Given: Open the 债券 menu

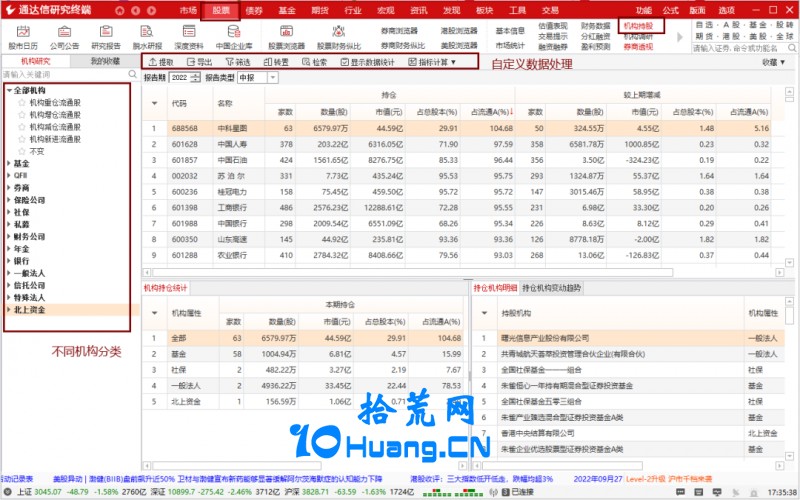Looking at the screenshot, I should 254,10.
